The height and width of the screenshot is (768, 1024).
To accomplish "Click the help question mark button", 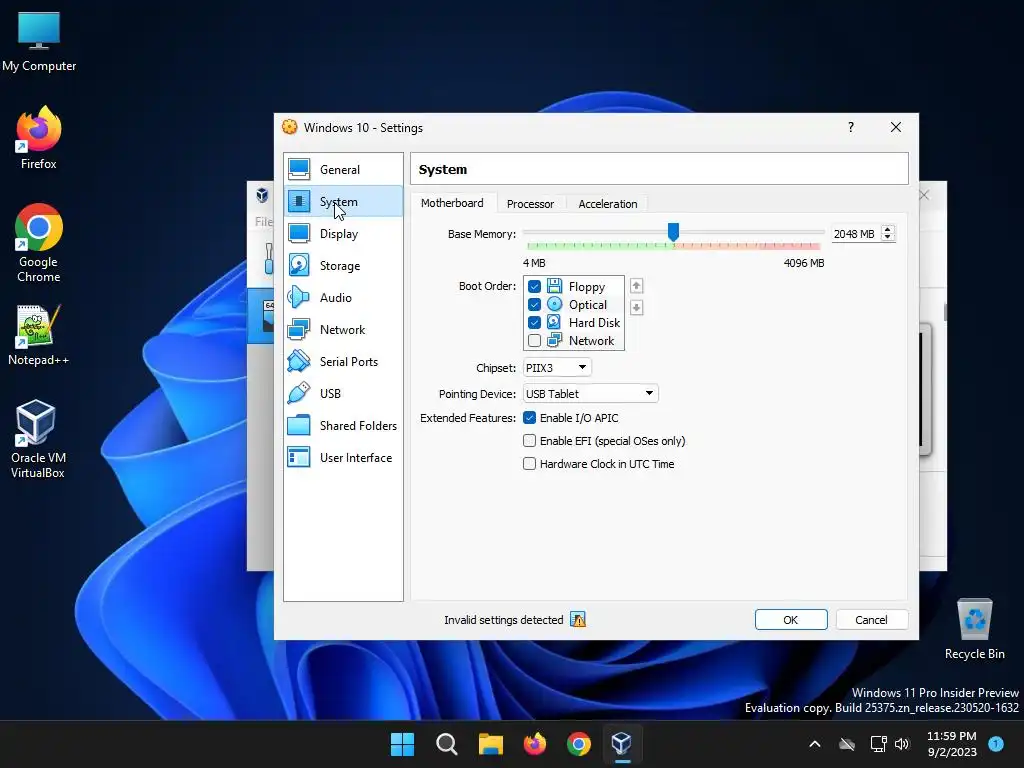I will tap(850, 127).
